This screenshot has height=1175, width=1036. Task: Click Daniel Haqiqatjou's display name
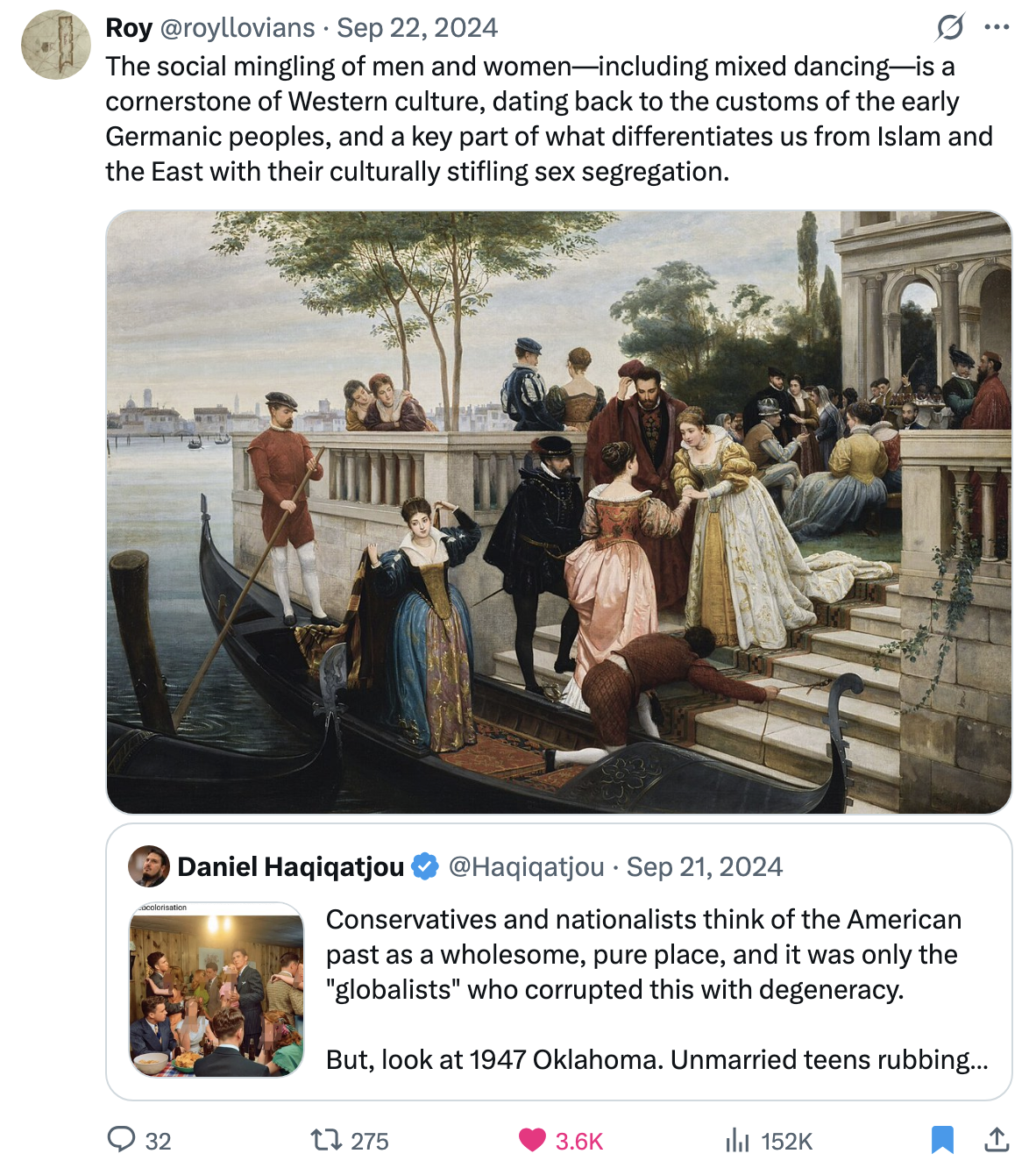(x=290, y=866)
